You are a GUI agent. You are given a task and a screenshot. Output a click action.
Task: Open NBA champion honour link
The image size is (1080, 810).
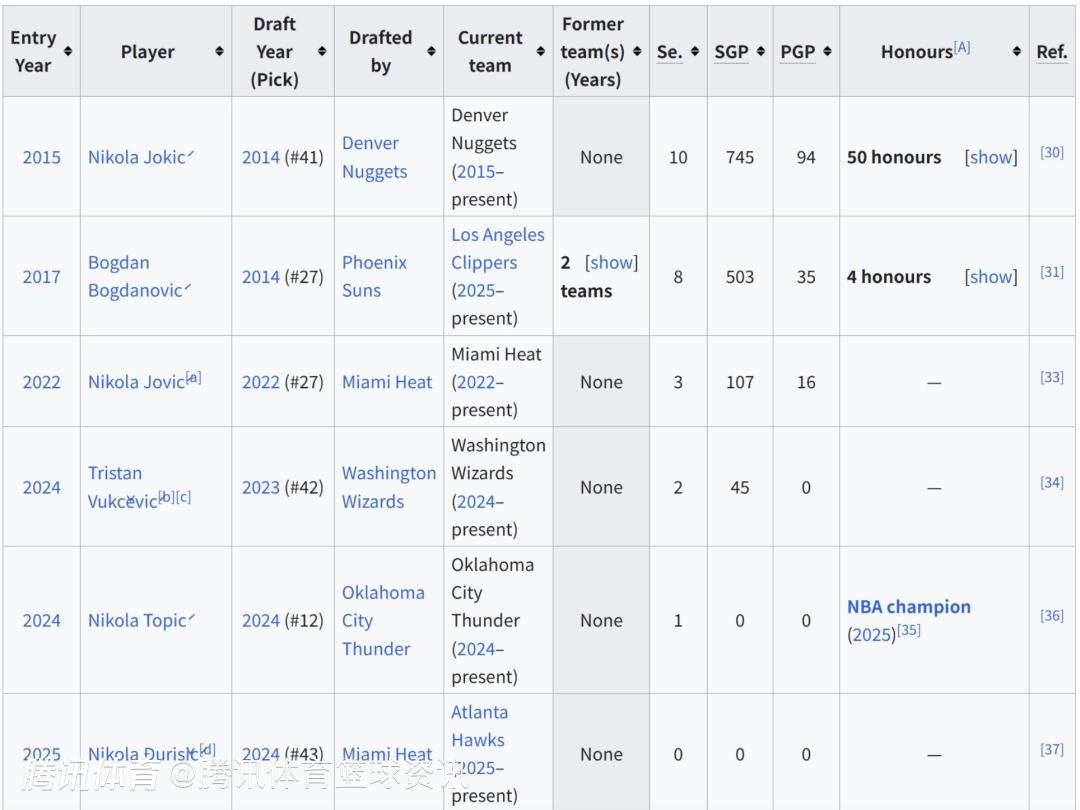[x=908, y=607]
